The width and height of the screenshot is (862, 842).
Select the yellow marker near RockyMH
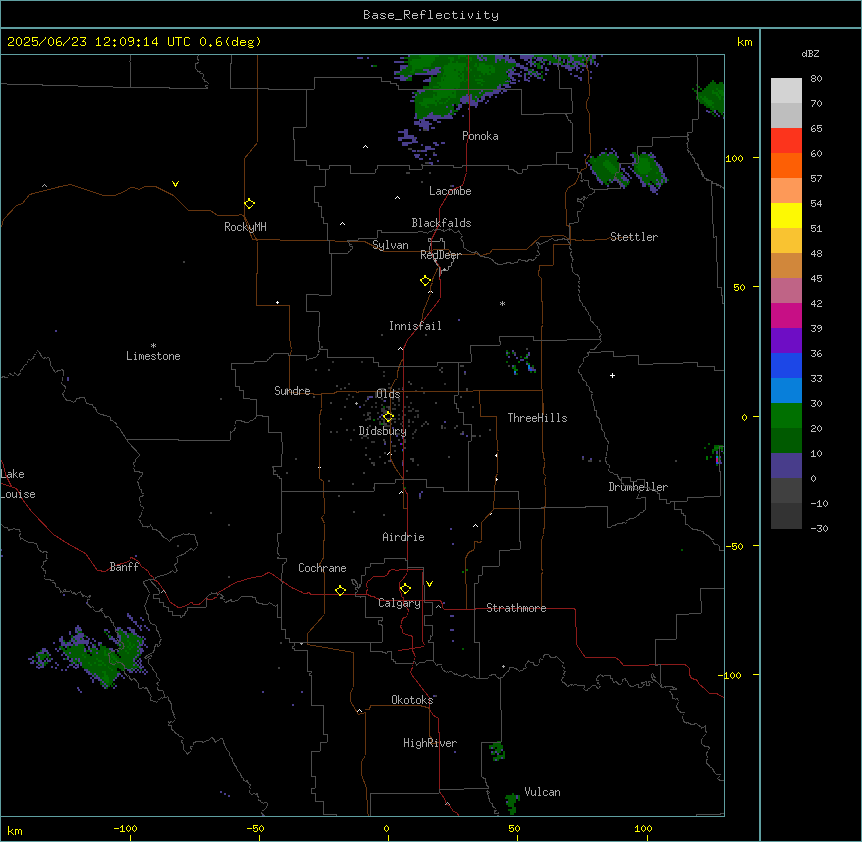(250, 204)
